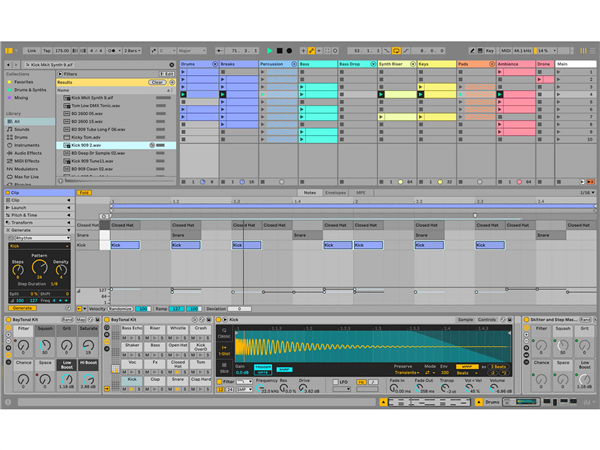Image resolution: width=600 pixels, height=450 pixels.
Task: Click the Generate button
Action: point(21,308)
